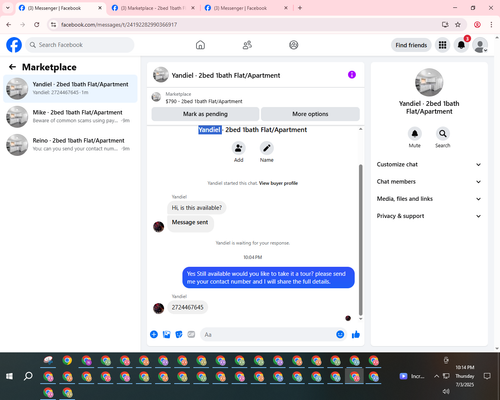Focus the Search Facebook field
The height and width of the screenshot is (400, 500).
(x=80, y=45)
